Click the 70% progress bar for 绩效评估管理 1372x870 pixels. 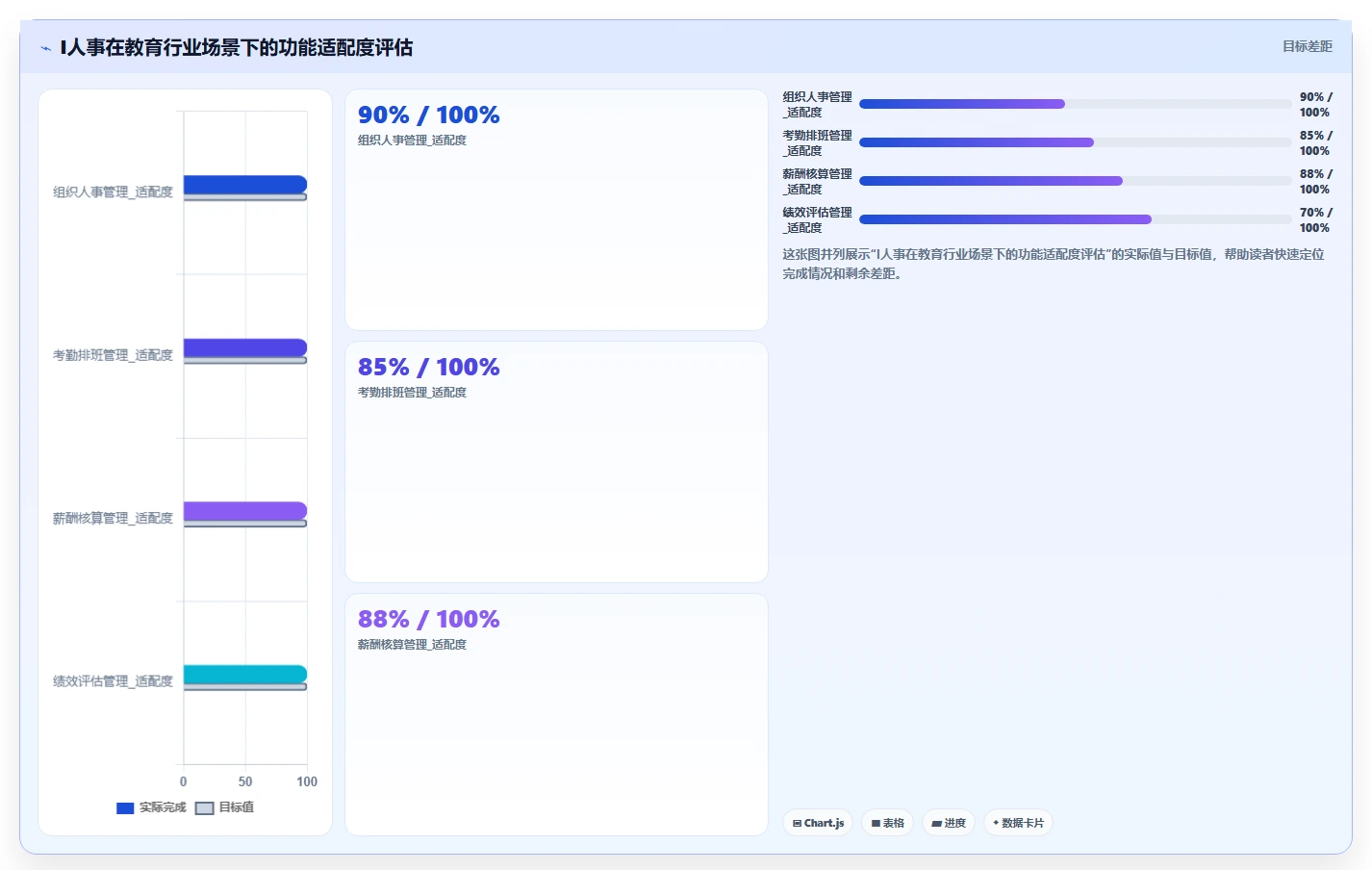click(1076, 219)
